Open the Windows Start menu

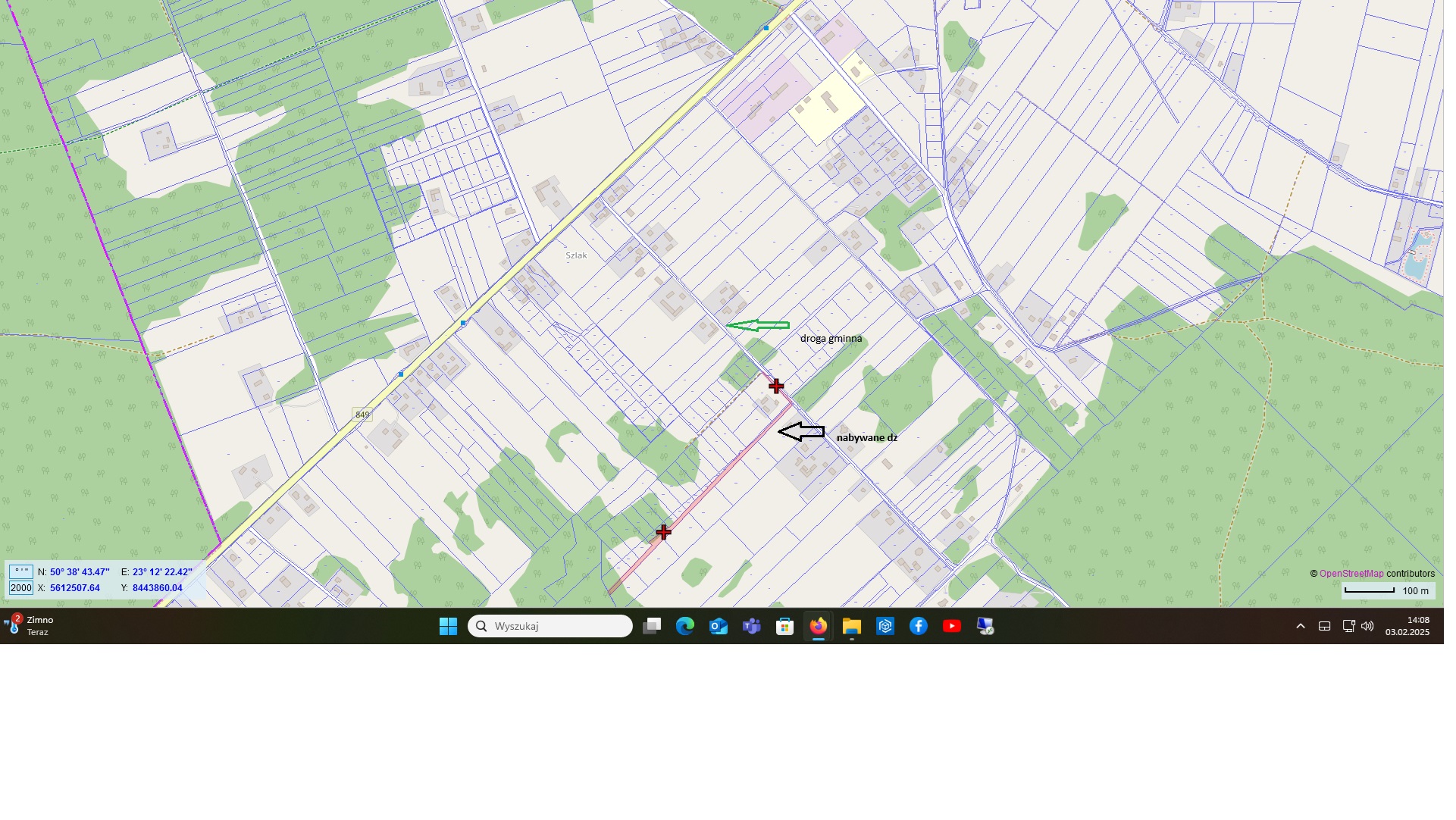448,627
